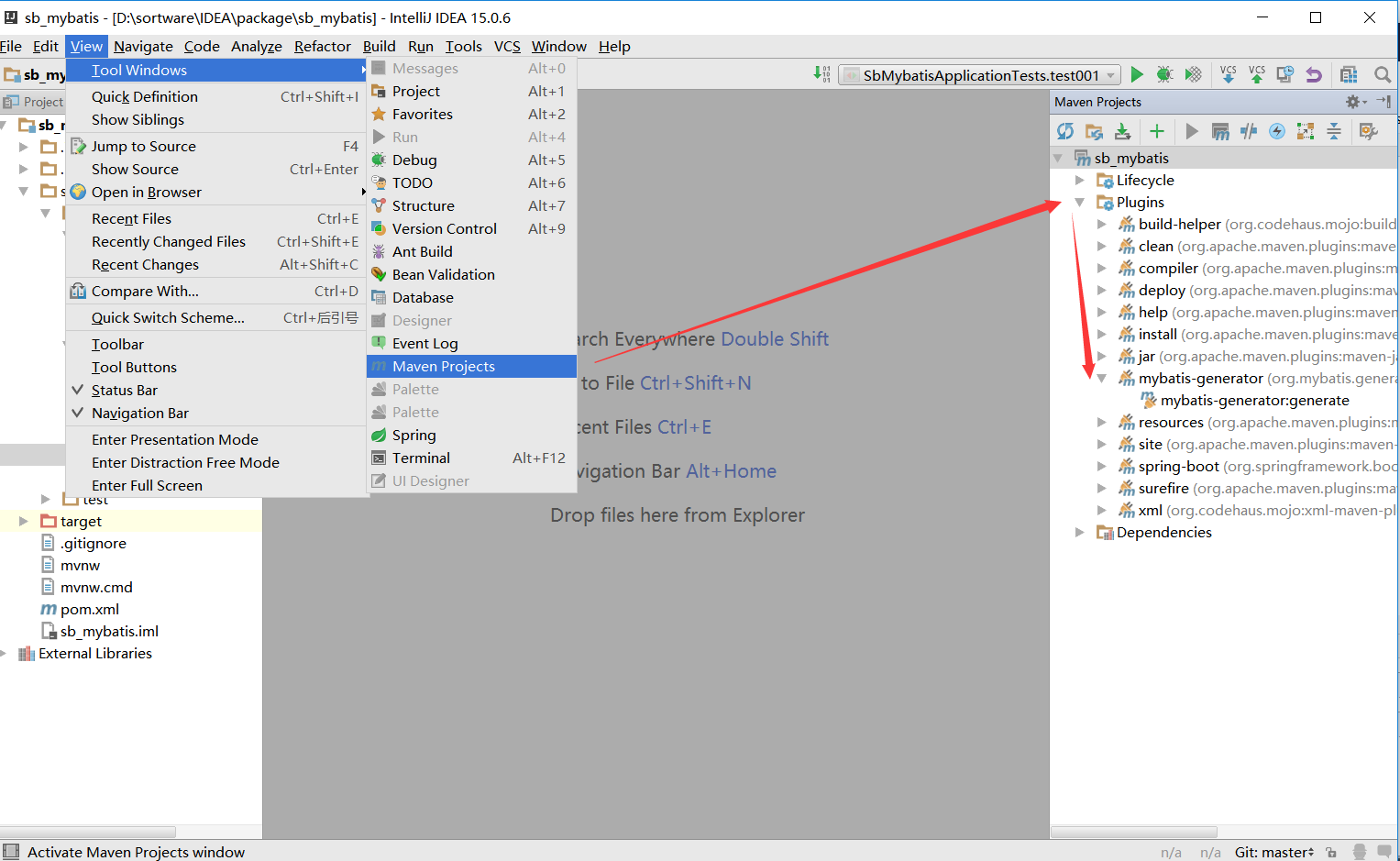Select Maven Projects in Tool Windows submenu
This screenshot has height=861, width=1400.
click(x=471, y=366)
